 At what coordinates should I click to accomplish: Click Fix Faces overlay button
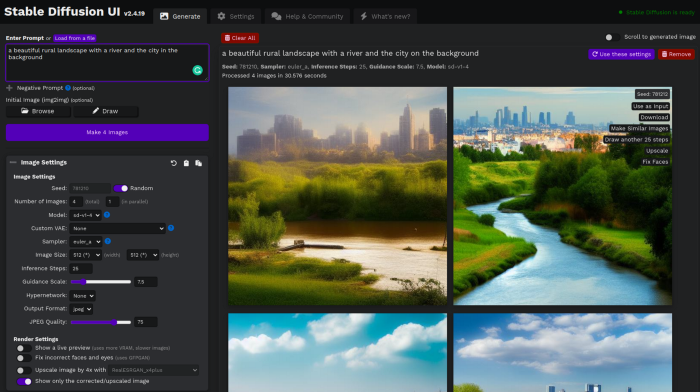[655, 162]
